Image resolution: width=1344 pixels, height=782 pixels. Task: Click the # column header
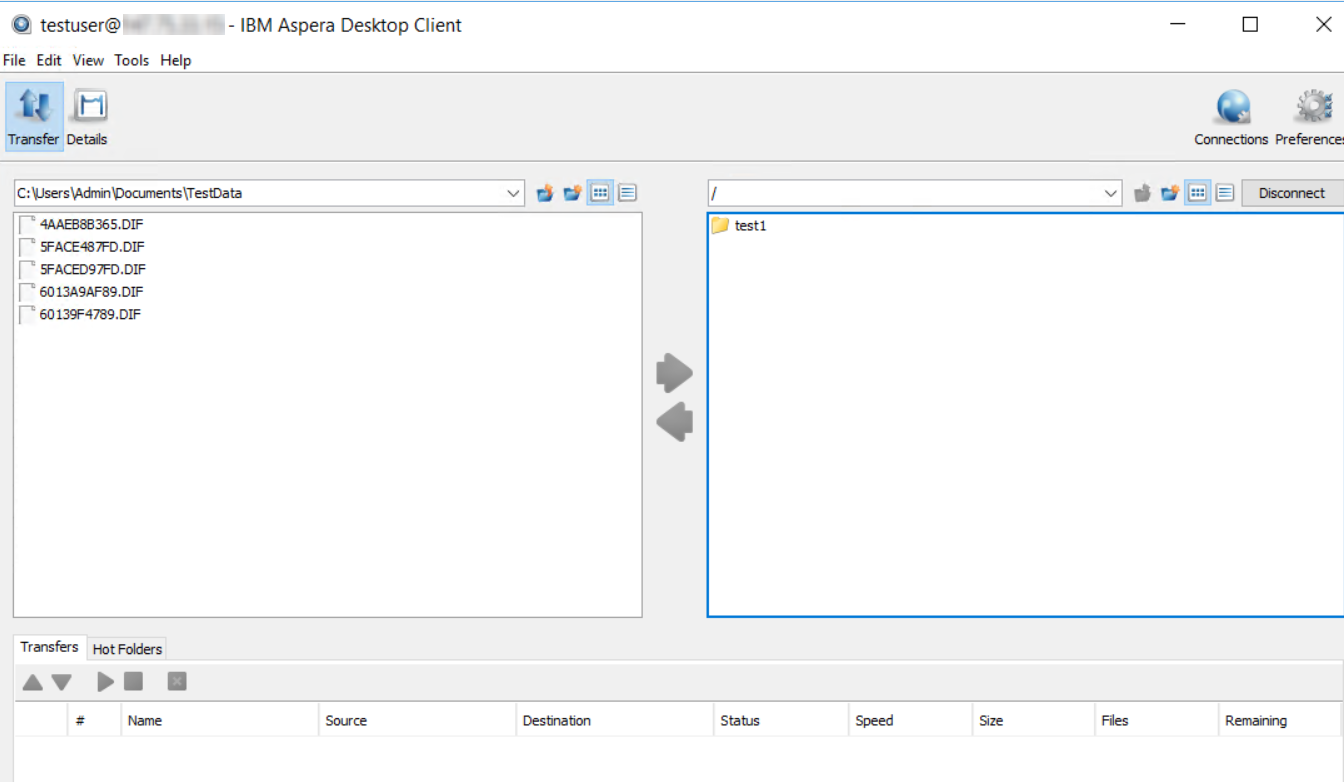point(94,720)
